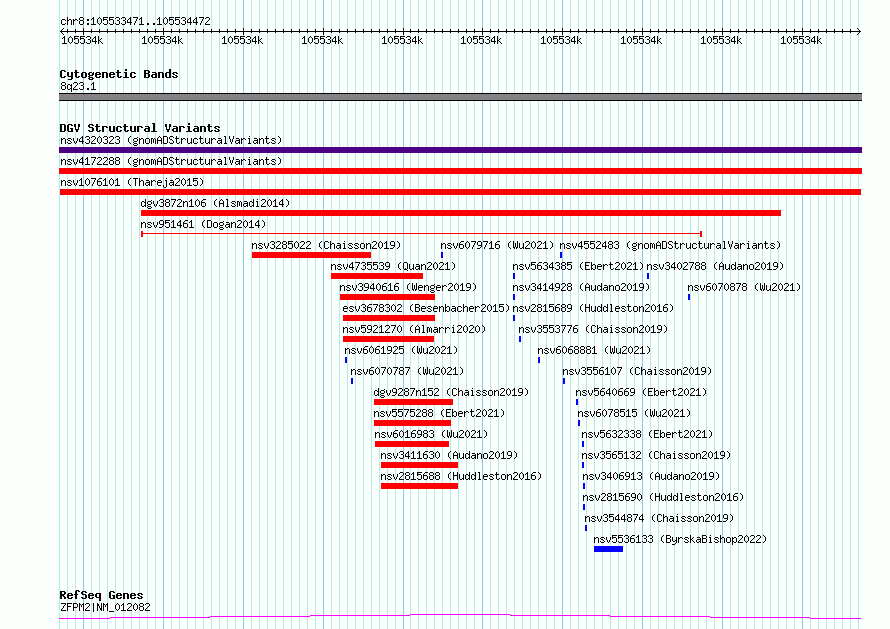Click the red bar under nsv3285022
Screen dimensions: 890x629
point(311,255)
